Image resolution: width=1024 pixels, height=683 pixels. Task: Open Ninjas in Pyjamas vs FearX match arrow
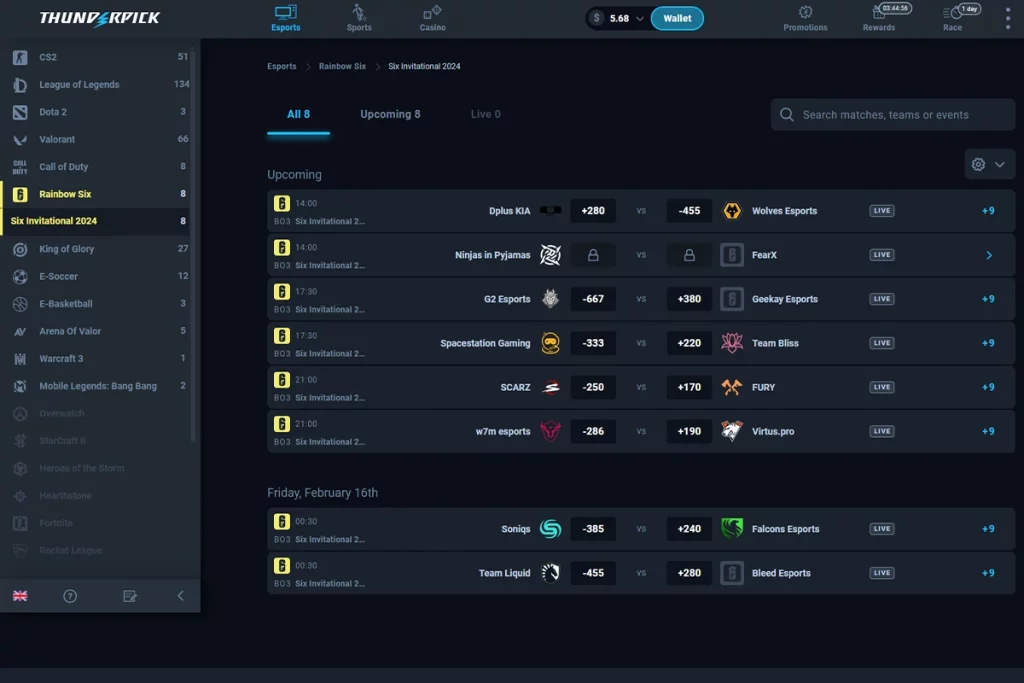(989, 255)
